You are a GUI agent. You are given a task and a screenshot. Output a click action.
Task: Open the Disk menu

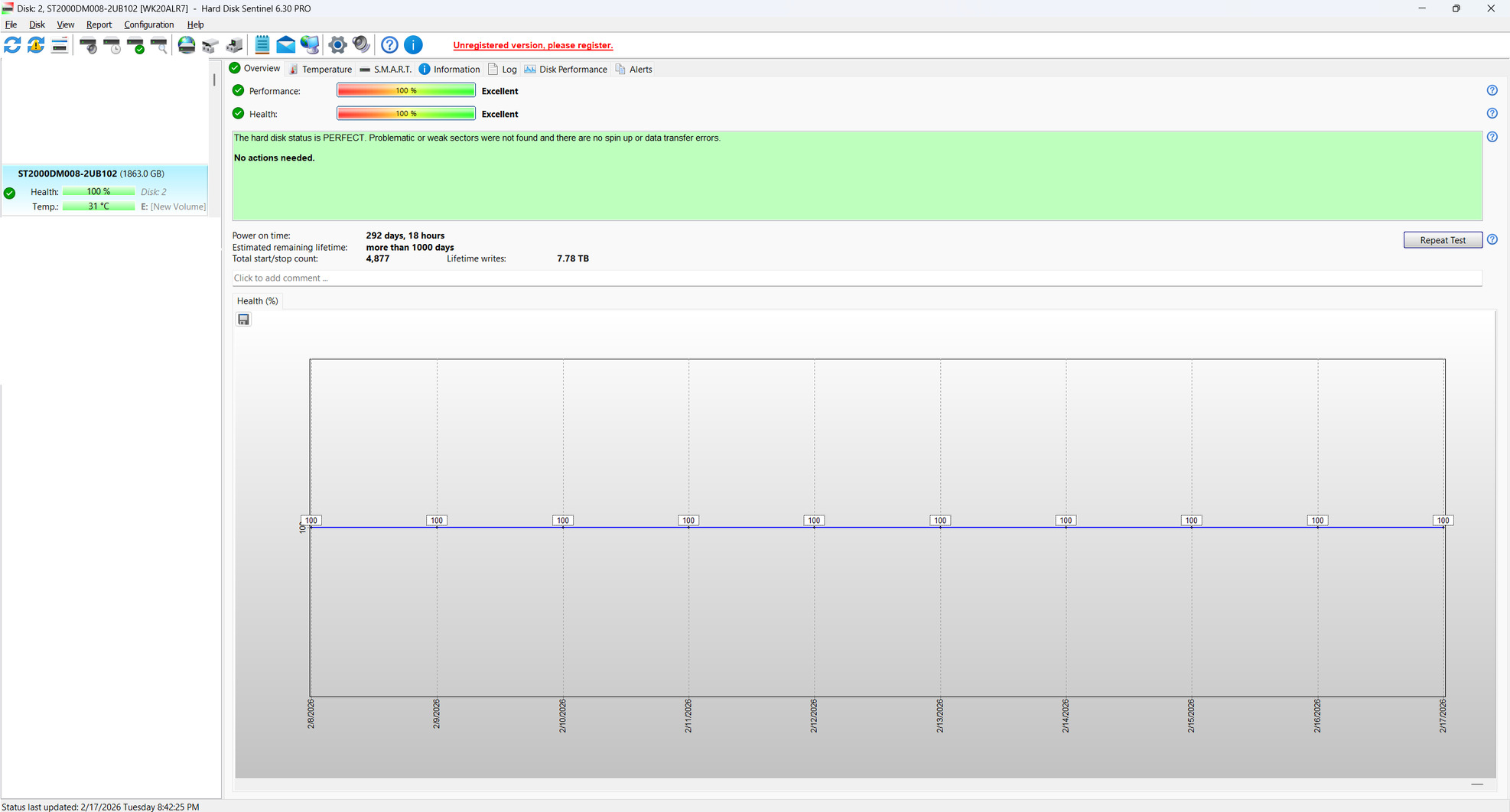click(x=37, y=24)
